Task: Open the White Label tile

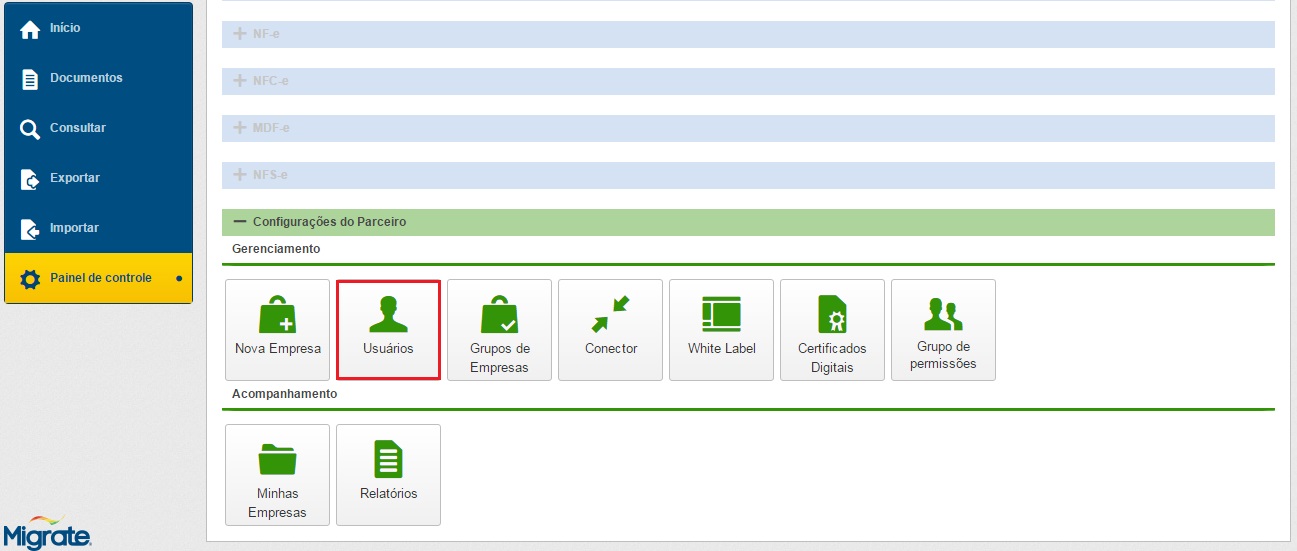Action: coord(721,330)
